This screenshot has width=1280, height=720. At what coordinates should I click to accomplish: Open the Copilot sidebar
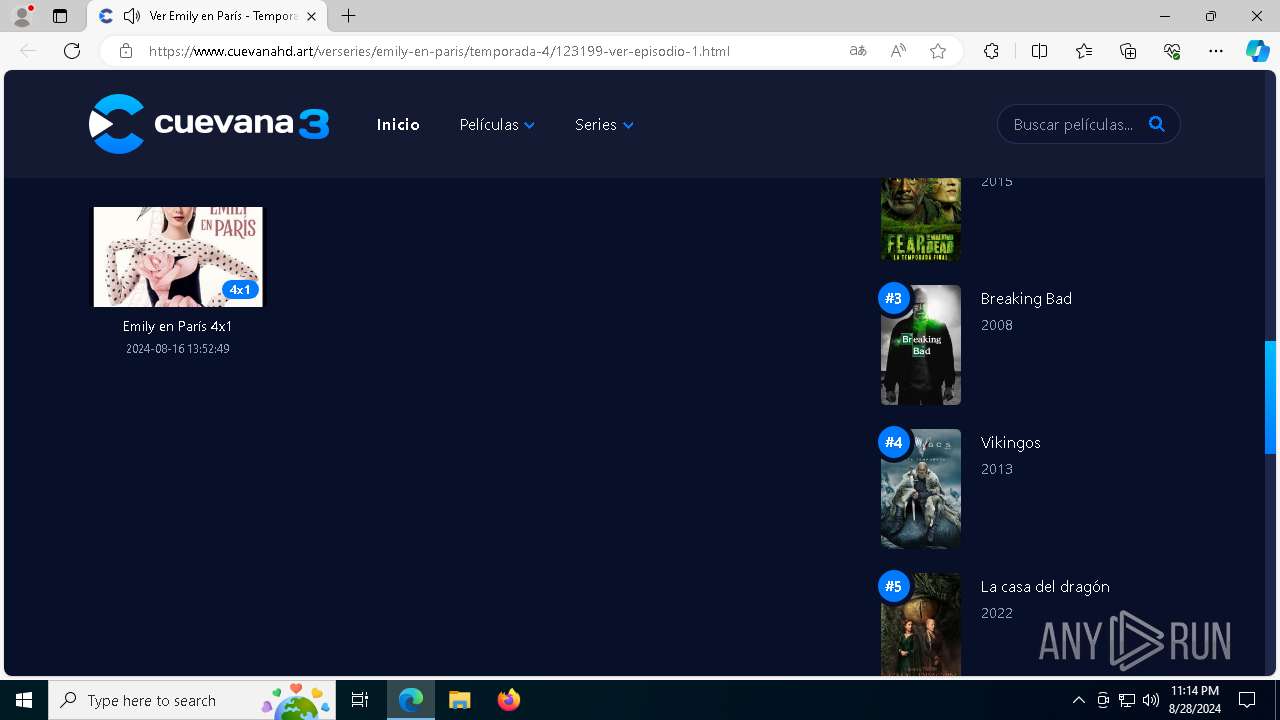tap(1258, 51)
